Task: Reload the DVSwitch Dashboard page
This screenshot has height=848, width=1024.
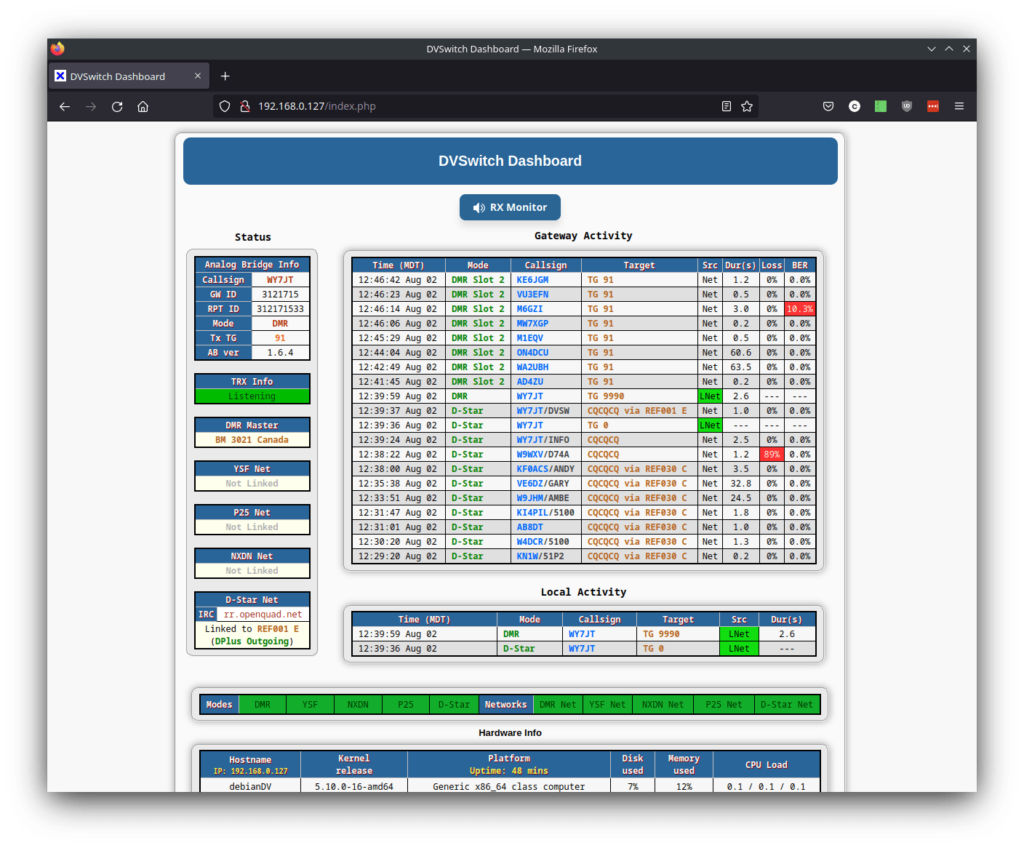Action: (x=117, y=106)
